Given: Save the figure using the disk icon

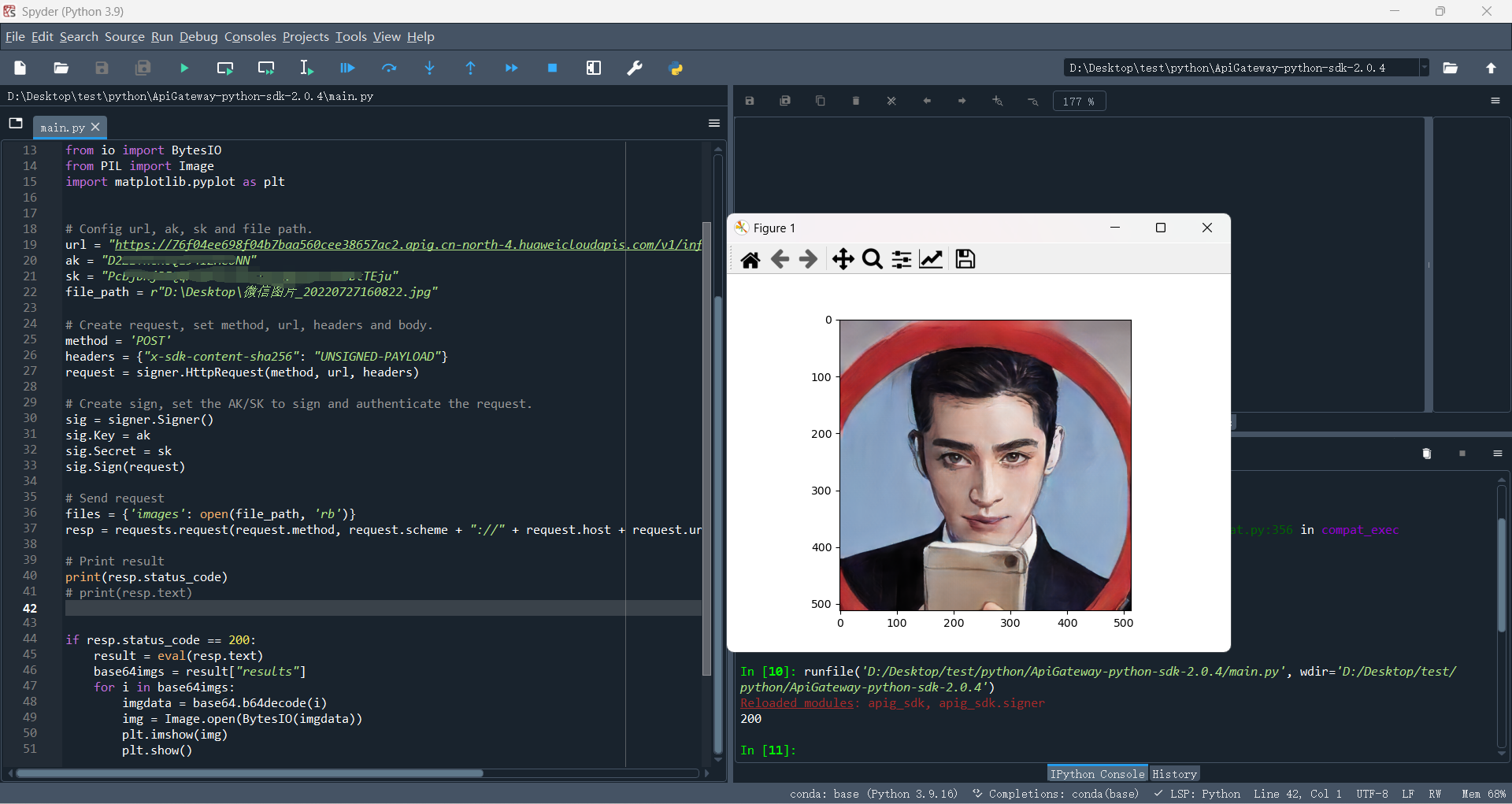Looking at the screenshot, I should click(x=965, y=259).
